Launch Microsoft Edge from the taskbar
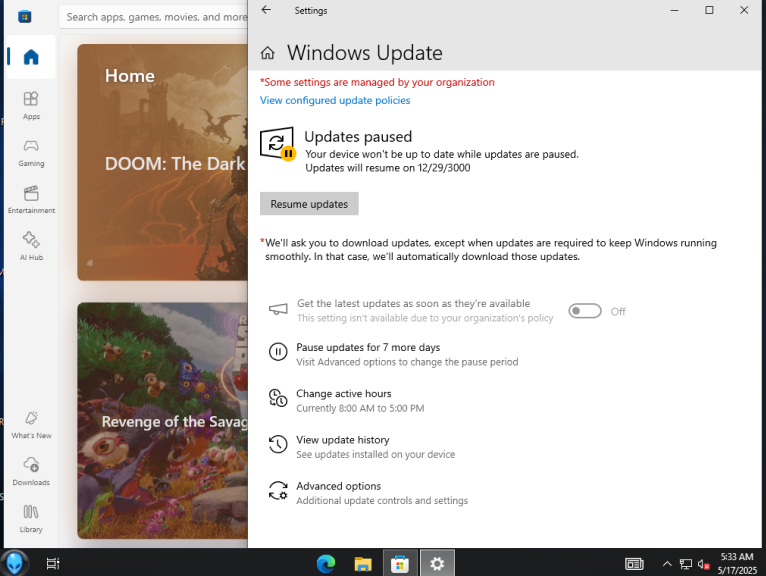The height and width of the screenshot is (576, 766). 326,564
